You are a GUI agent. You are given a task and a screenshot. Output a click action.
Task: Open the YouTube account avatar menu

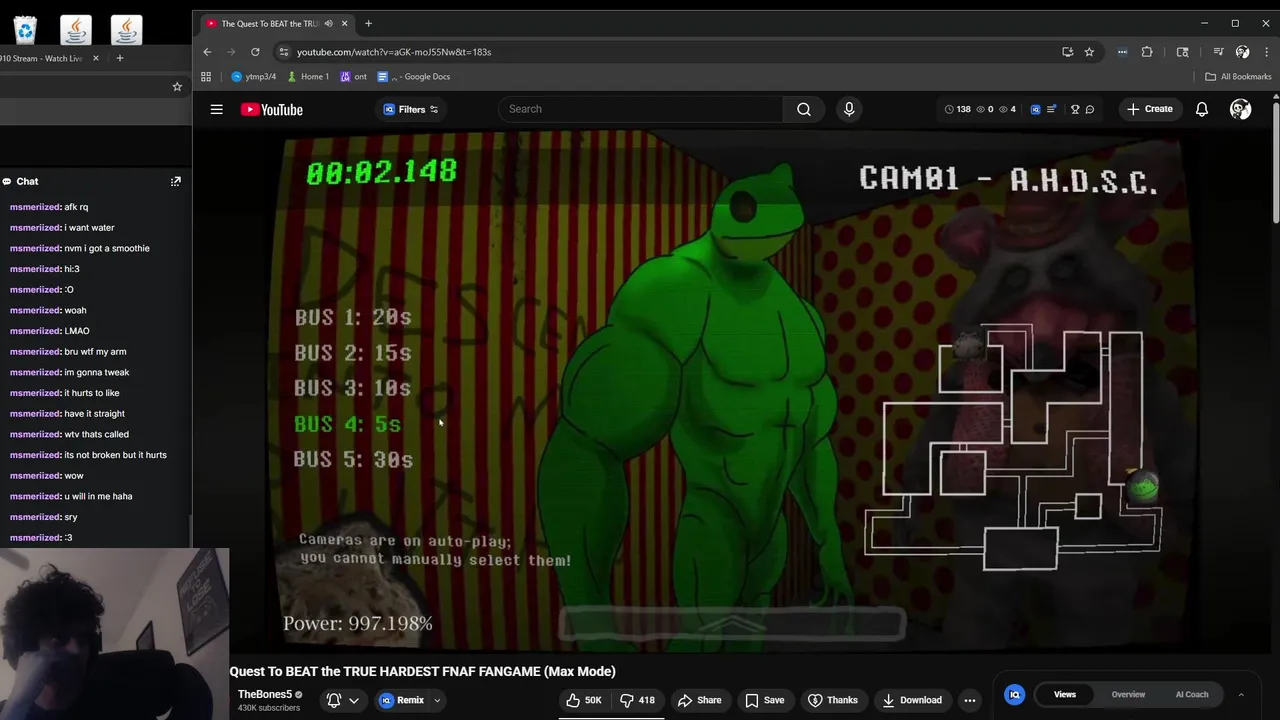[1240, 109]
